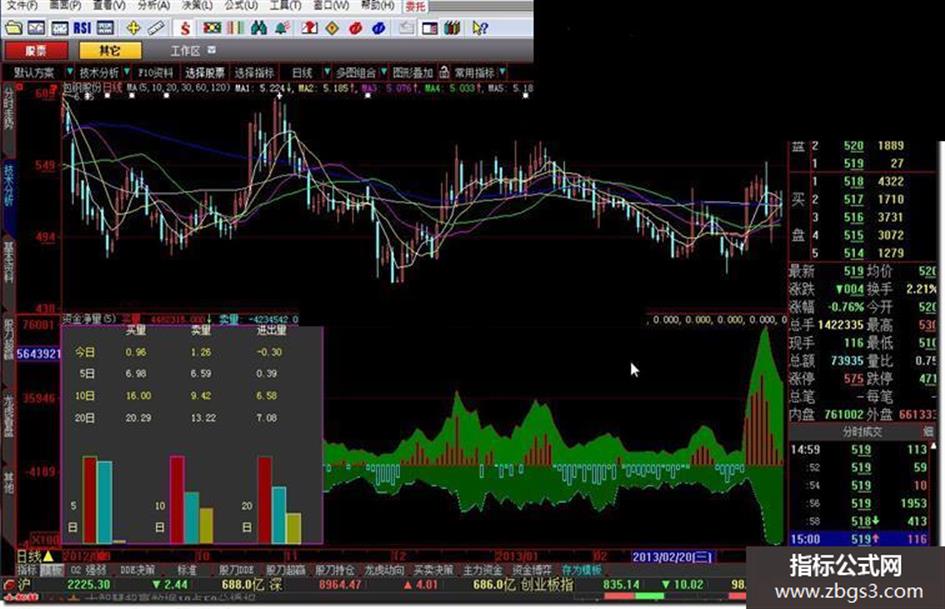The image size is (945, 609).
Task: Click the yellow 其它 button
Action: pos(110,51)
